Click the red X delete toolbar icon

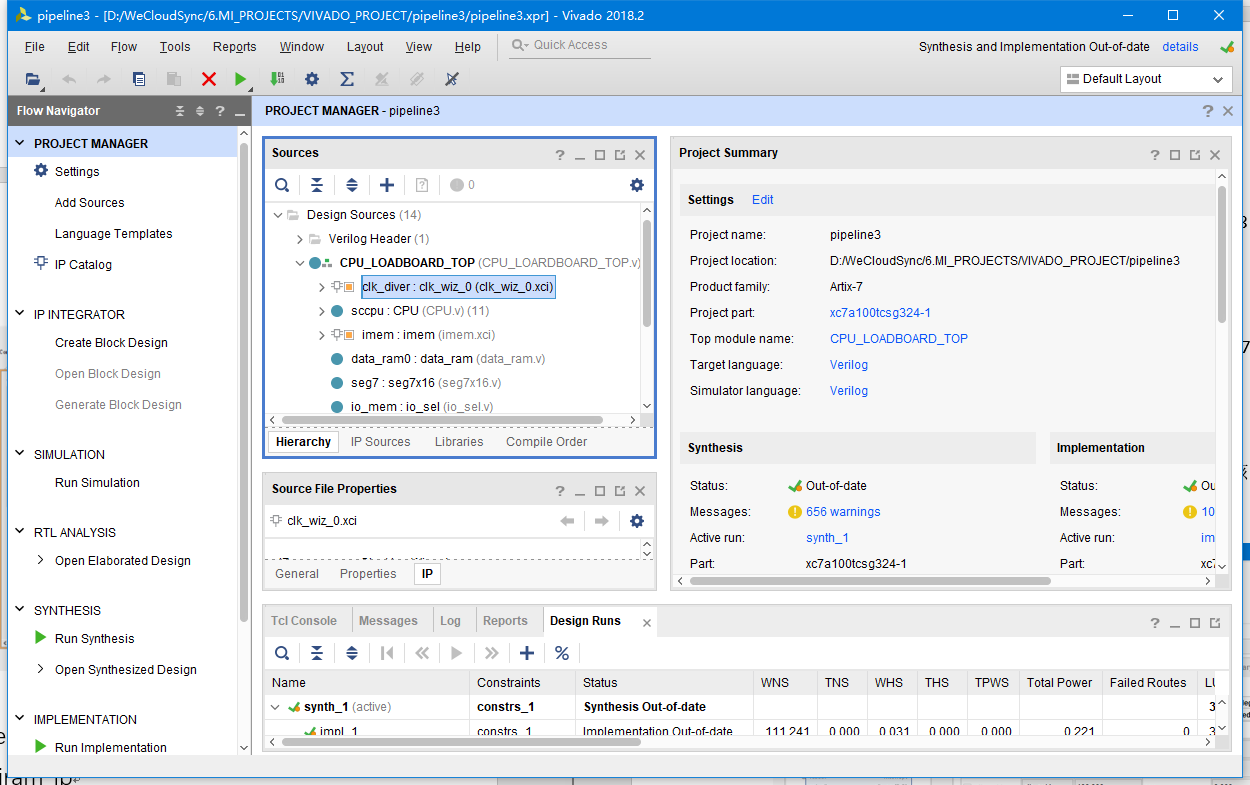208,79
